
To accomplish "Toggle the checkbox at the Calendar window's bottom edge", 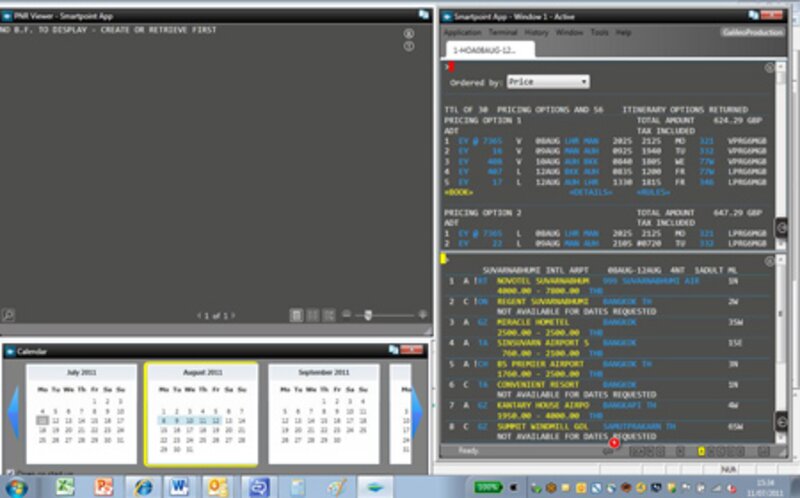I will [x=9, y=473].
